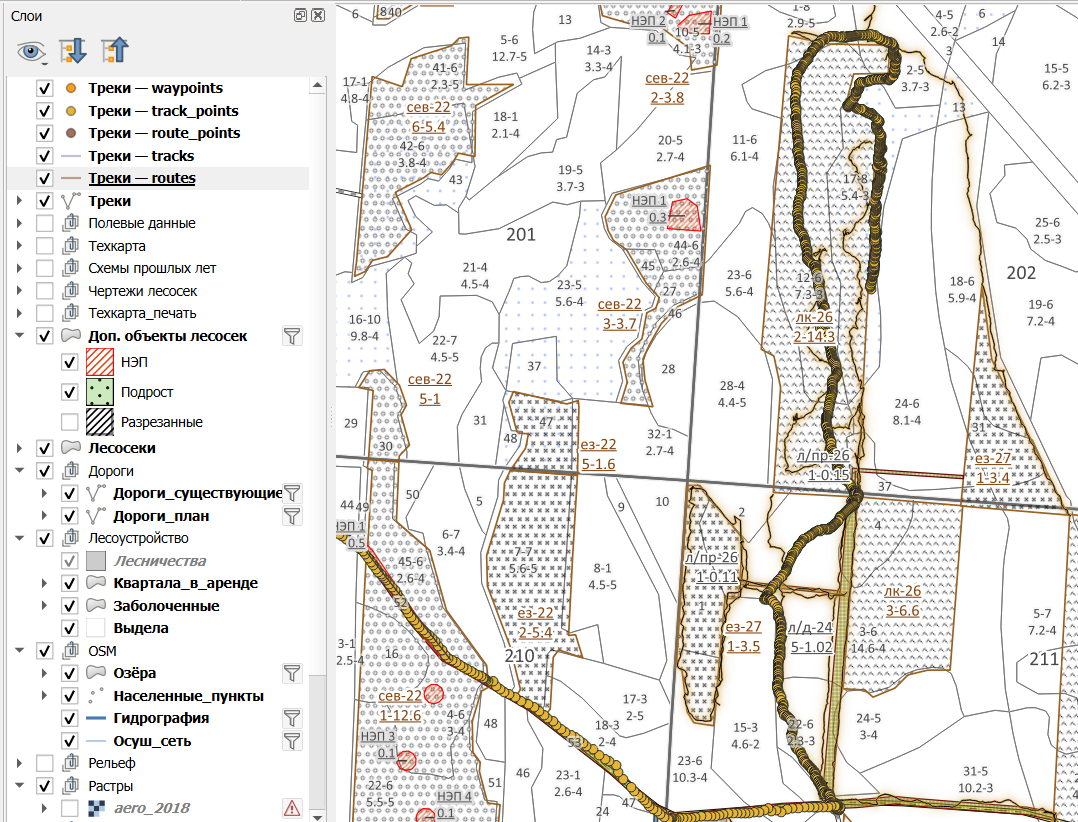Screen dimensions: 1078x822
Task: Click map label лк-26 2-14.3
Action: pos(814,327)
